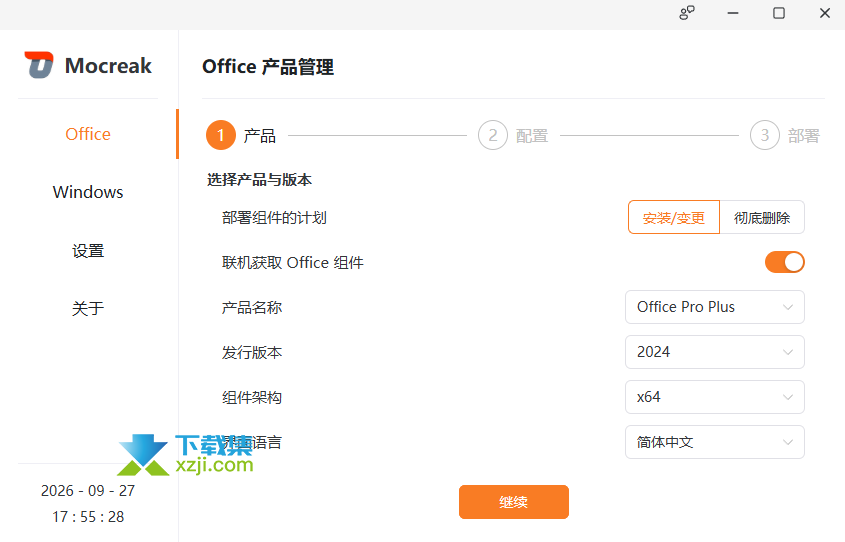Click the 部署组件的计划 label
Viewport: 845px width, 542px height.
[274, 218]
